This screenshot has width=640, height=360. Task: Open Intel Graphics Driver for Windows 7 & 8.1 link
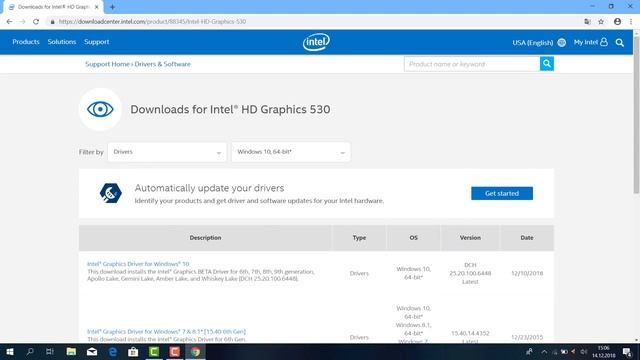167,331
